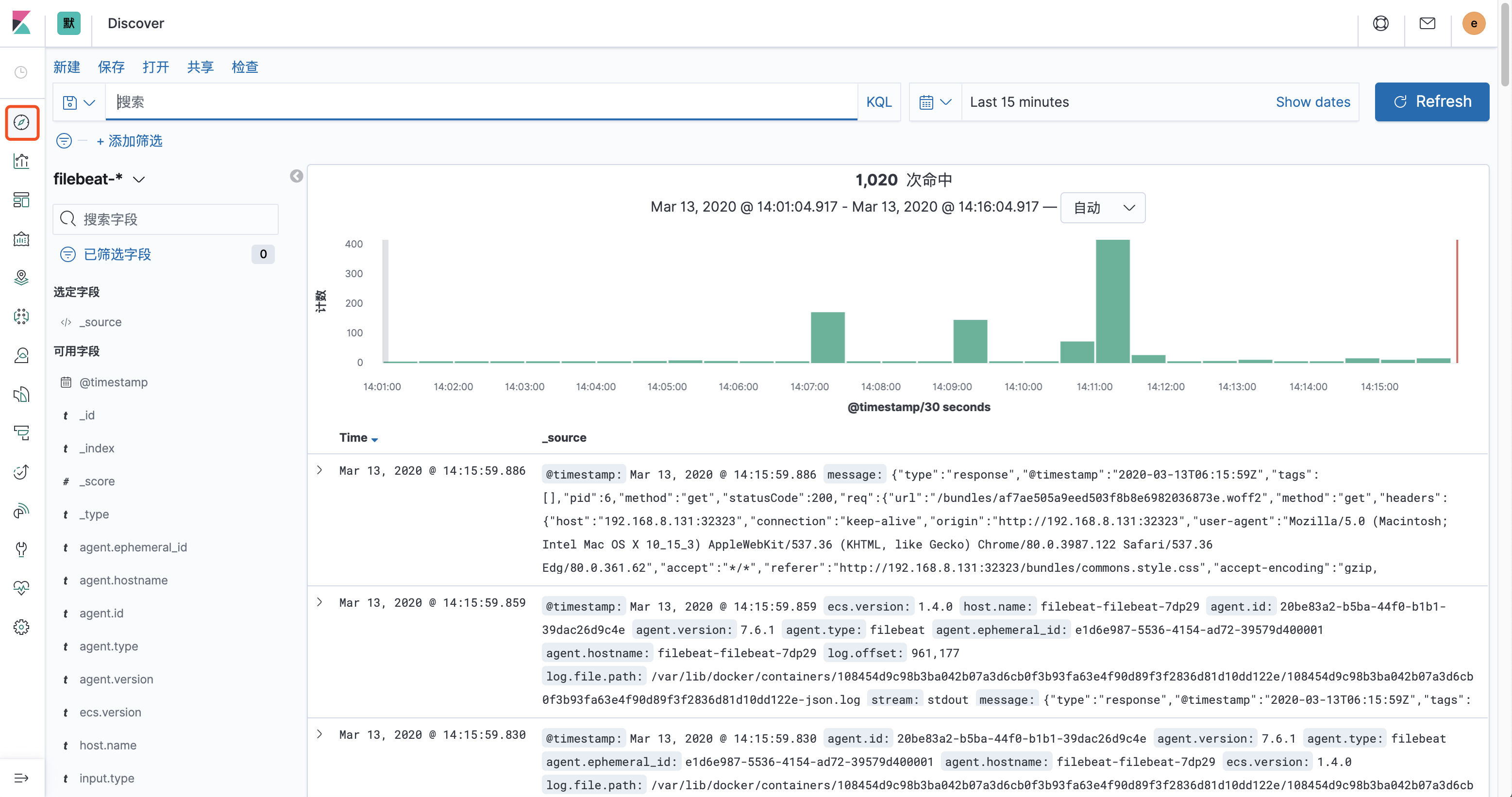This screenshot has height=797, width=1512.
Task: Open SIEM icon in sidebar
Action: coord(22,511)
